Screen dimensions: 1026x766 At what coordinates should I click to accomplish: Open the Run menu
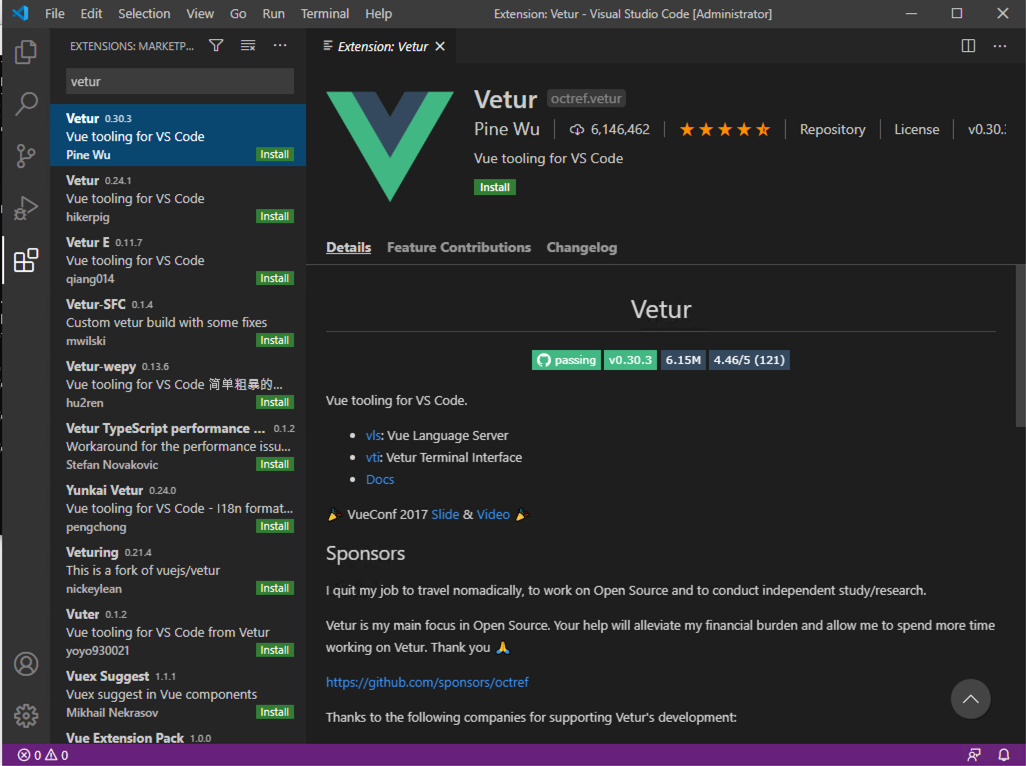[274, 14]
